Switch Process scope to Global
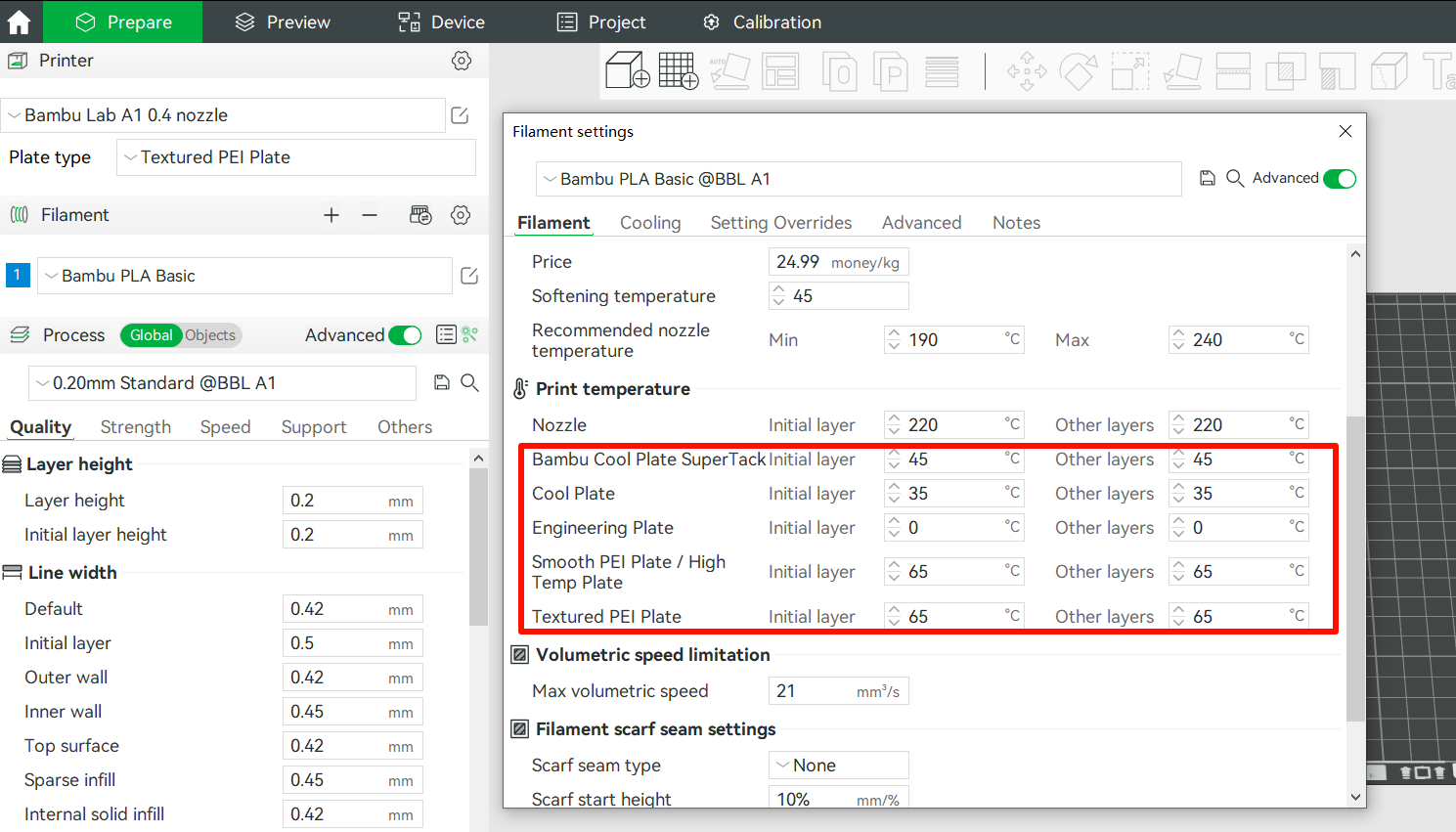Viewport: 1456px width, 832px height. 152,335
